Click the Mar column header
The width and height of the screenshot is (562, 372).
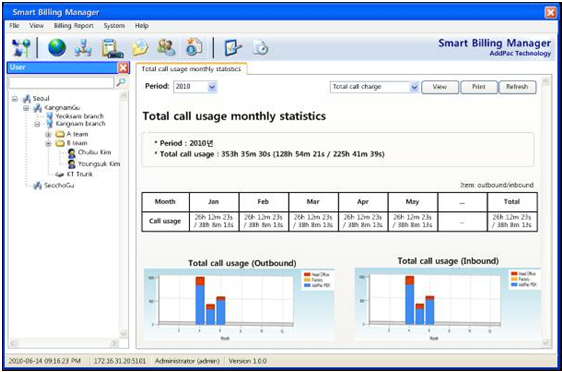313,202
